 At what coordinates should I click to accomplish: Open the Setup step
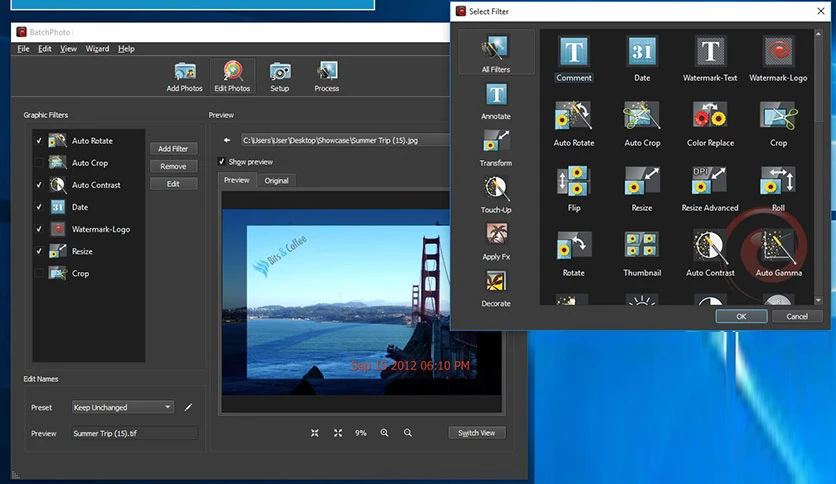279,77
